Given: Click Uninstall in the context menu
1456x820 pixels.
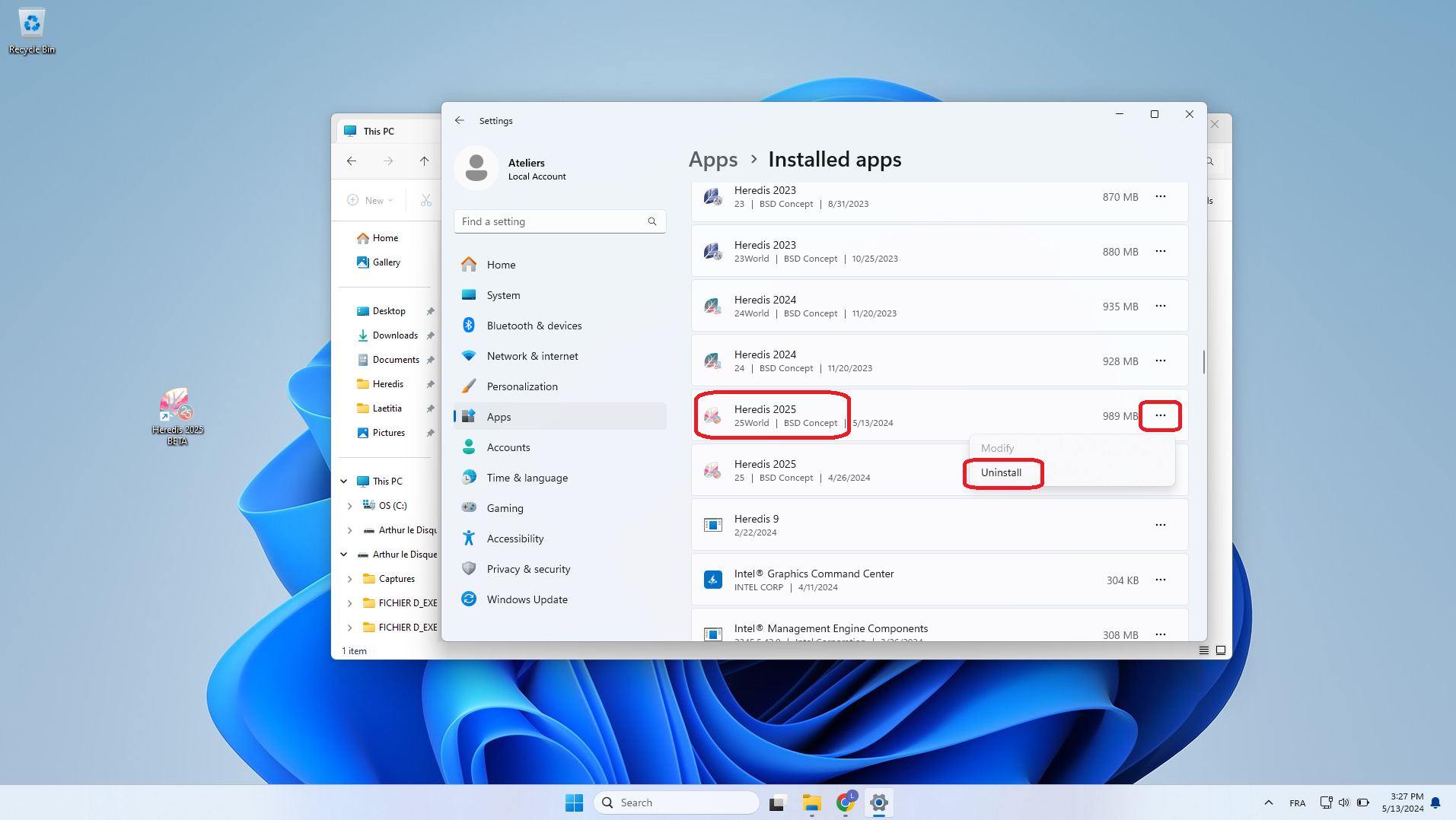Looking at the screenshot, I should click(1001, 472).
